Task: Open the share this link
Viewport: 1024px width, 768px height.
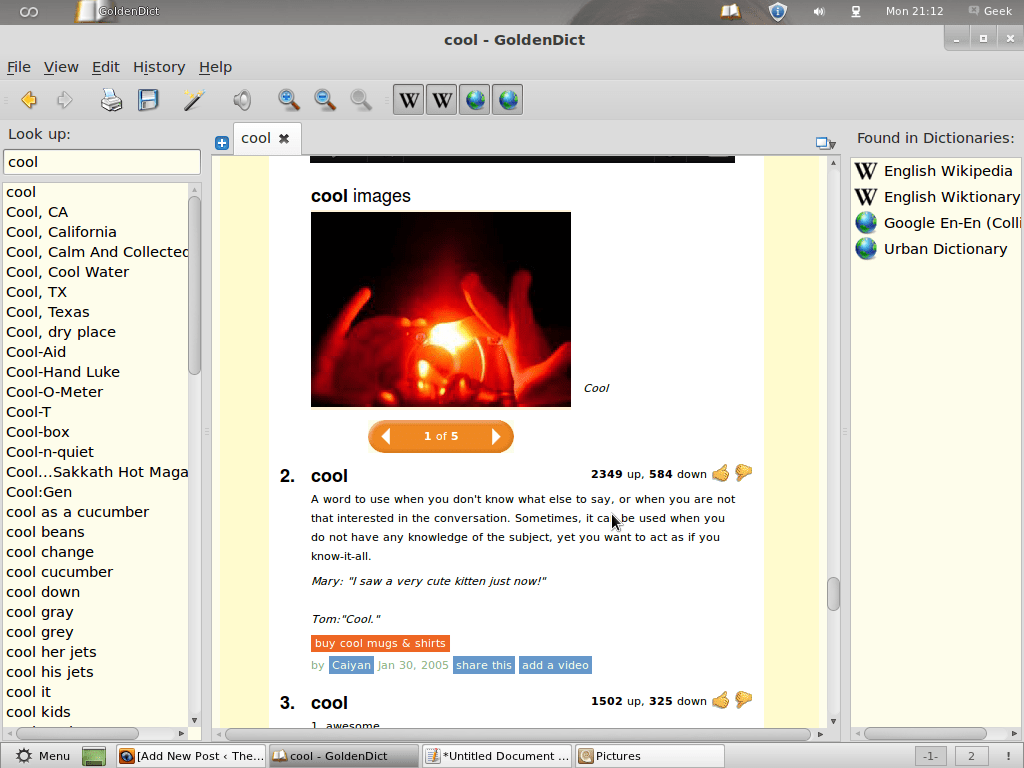Action: [x=483, y=664]
